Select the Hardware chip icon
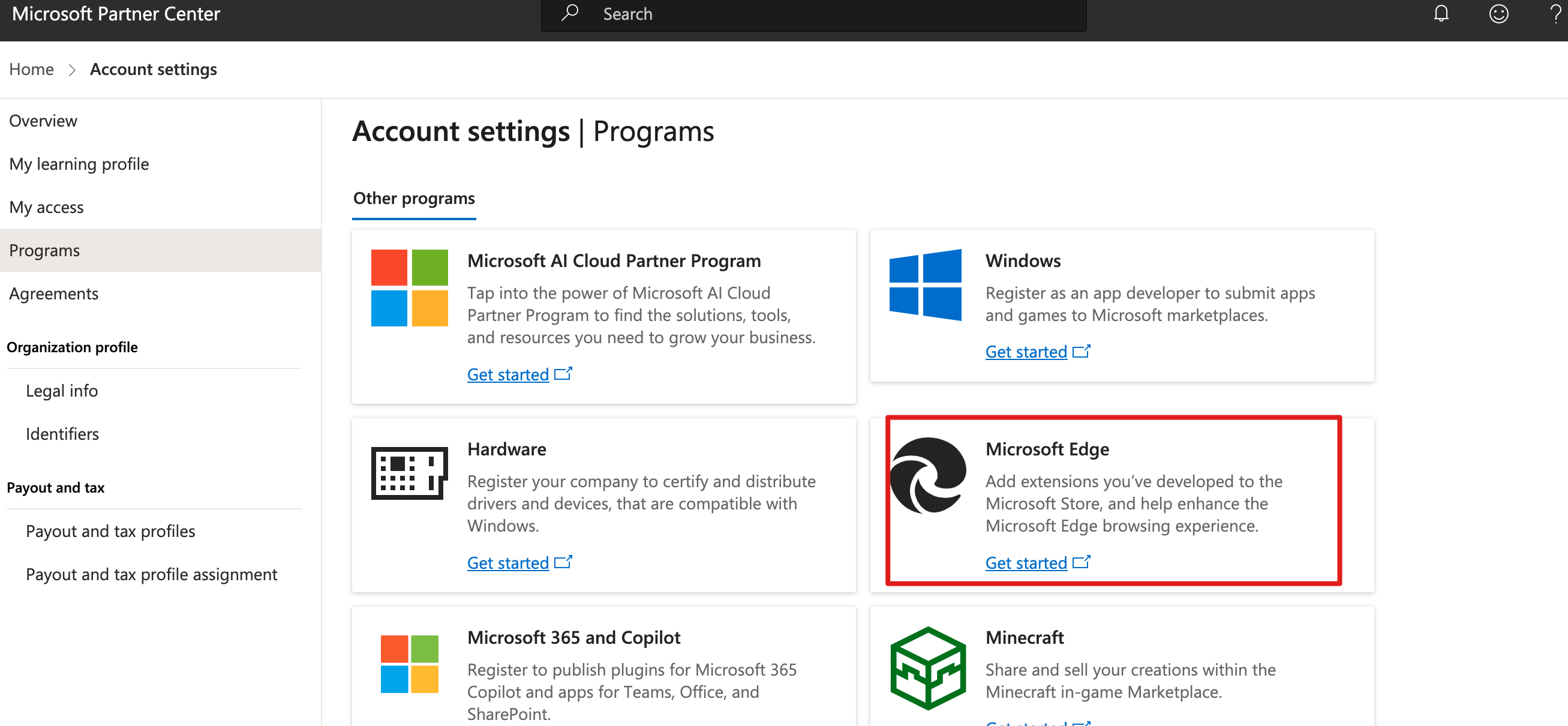 (x=408, y=472)
